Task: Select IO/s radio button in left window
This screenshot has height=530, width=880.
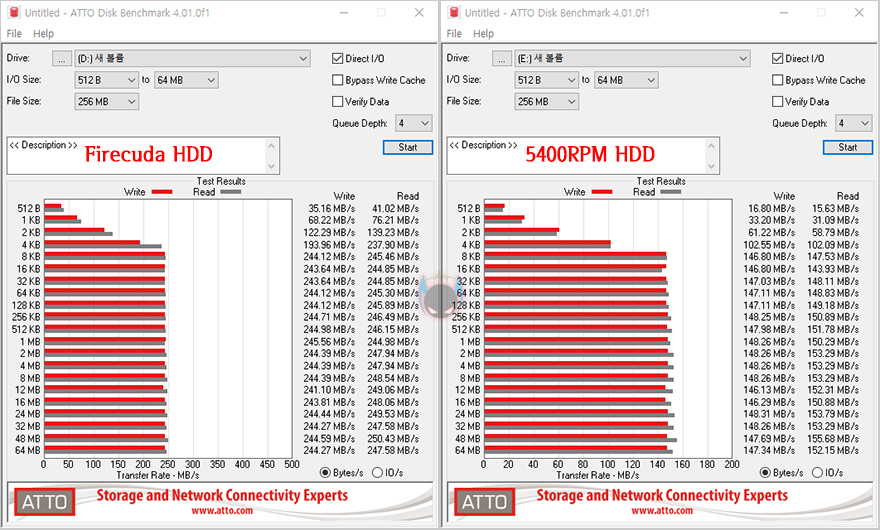Action: [377, 473]
